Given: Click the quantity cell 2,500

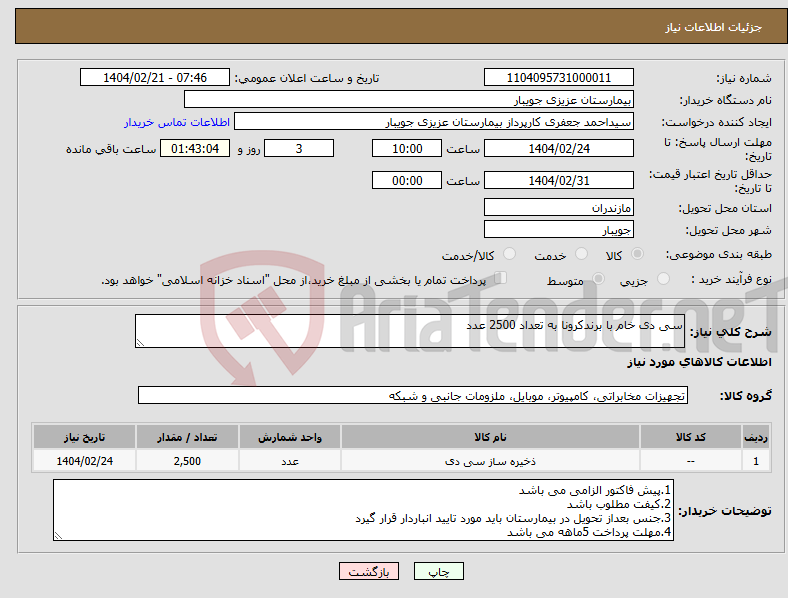Looking at the screenshot, I should [187, 461].
